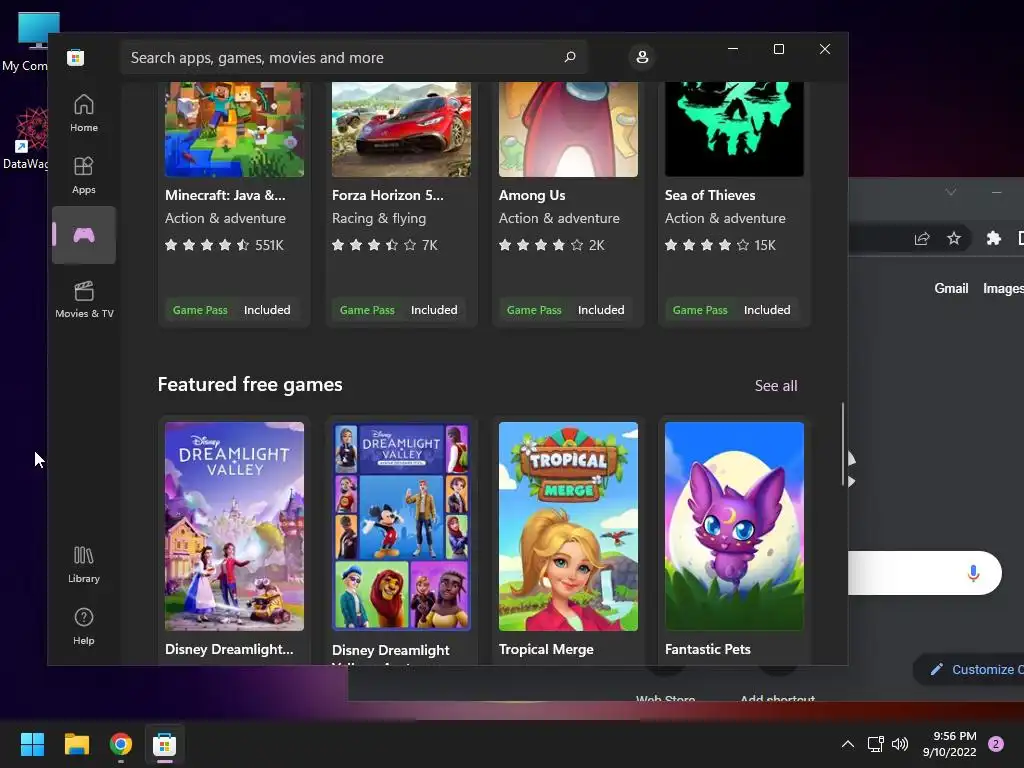Viewport: 1024px width, 768px height.
Task: Click the Fantastic Pets title text
Action: tap(707, 649)
